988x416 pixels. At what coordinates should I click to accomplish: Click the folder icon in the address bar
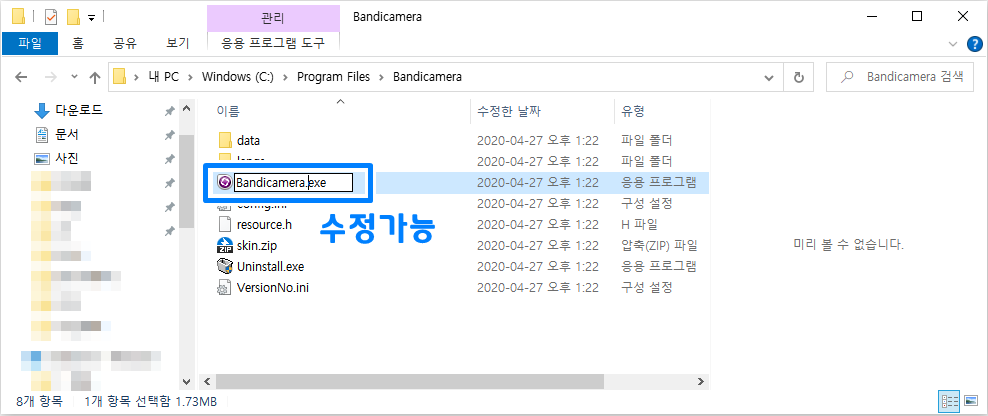[120, 77]
